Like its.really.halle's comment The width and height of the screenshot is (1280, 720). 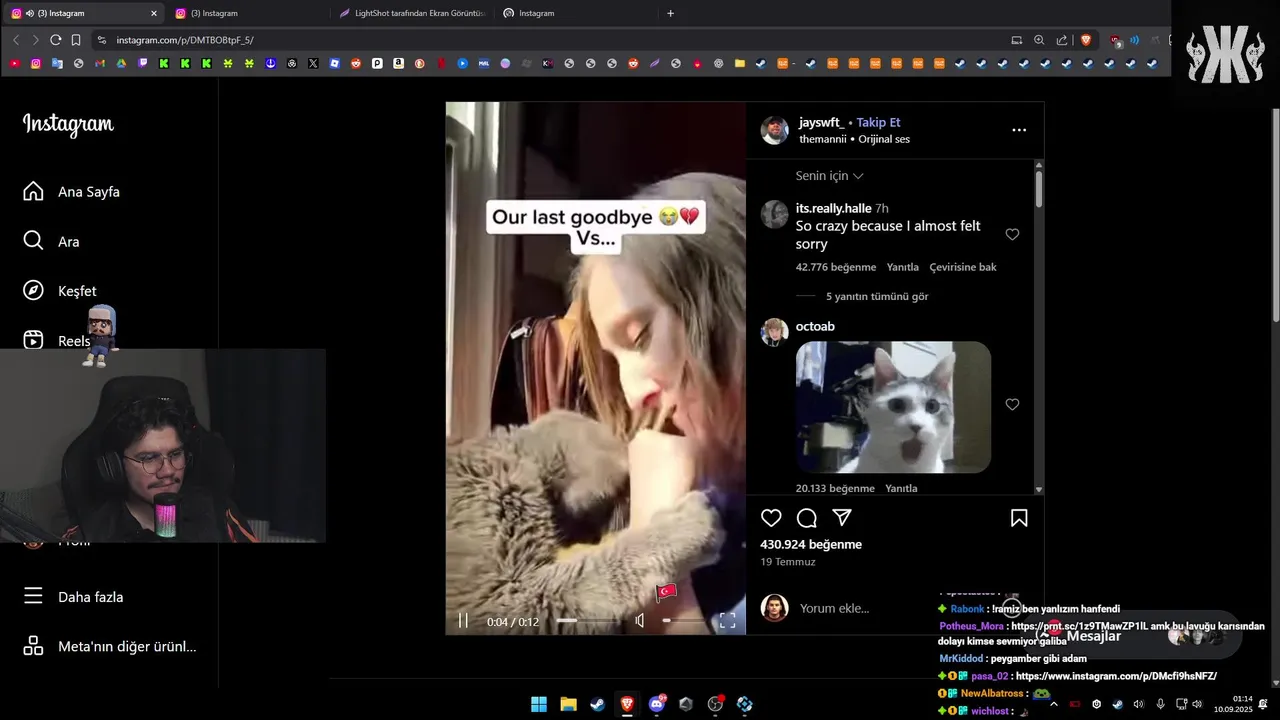(x=1012, y=234)
